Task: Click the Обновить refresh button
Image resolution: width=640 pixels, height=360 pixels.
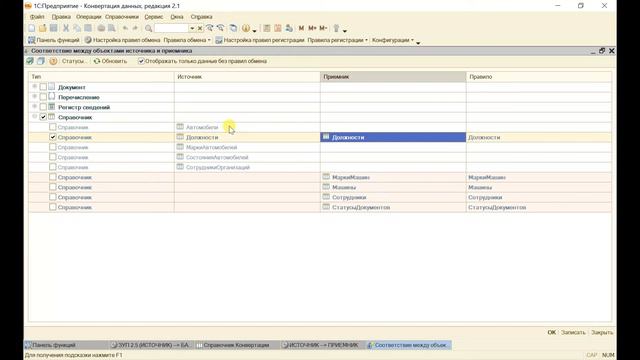Action: point(110,61)
